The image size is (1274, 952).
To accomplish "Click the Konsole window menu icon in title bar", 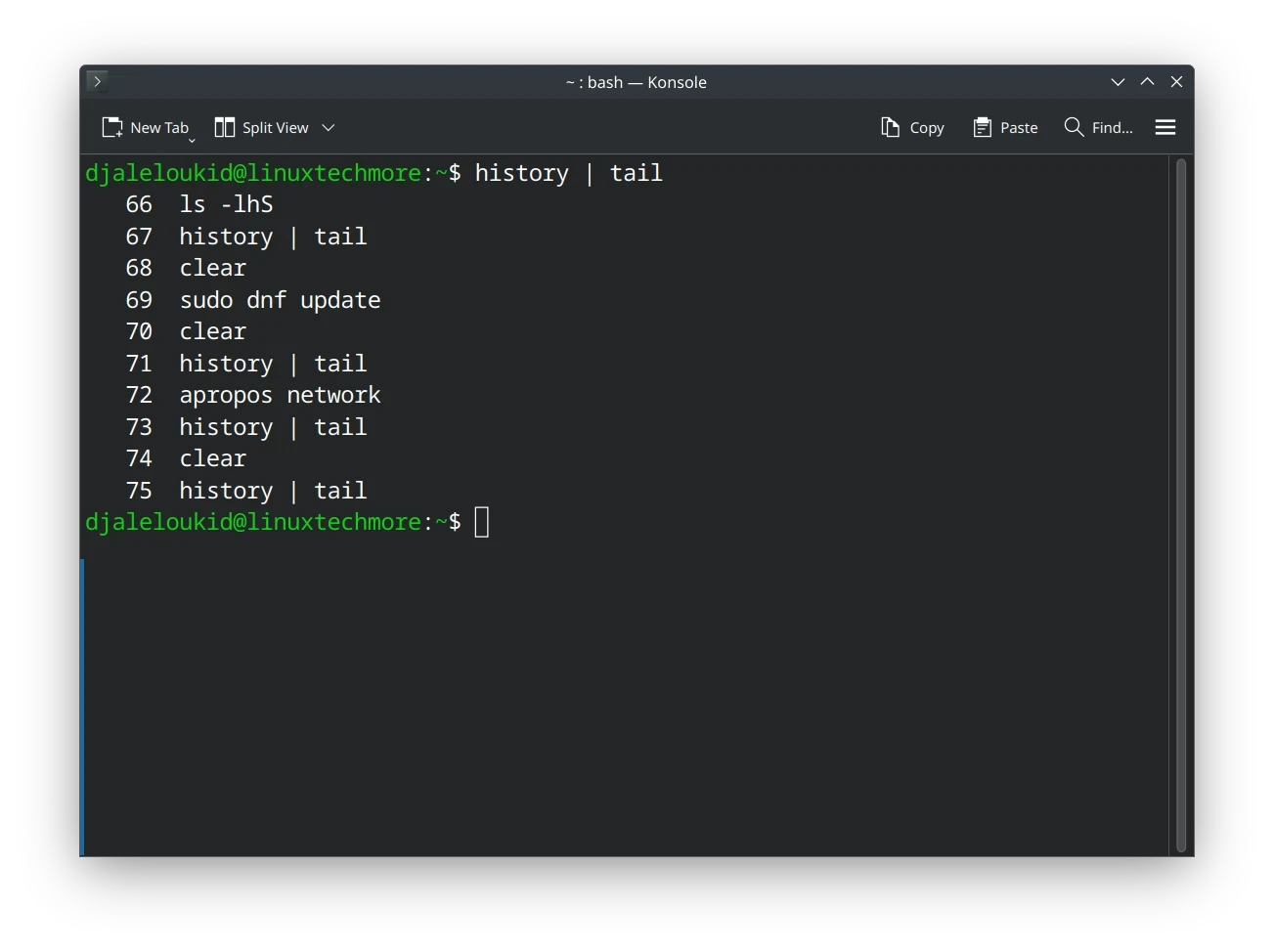I will (97, 82).
